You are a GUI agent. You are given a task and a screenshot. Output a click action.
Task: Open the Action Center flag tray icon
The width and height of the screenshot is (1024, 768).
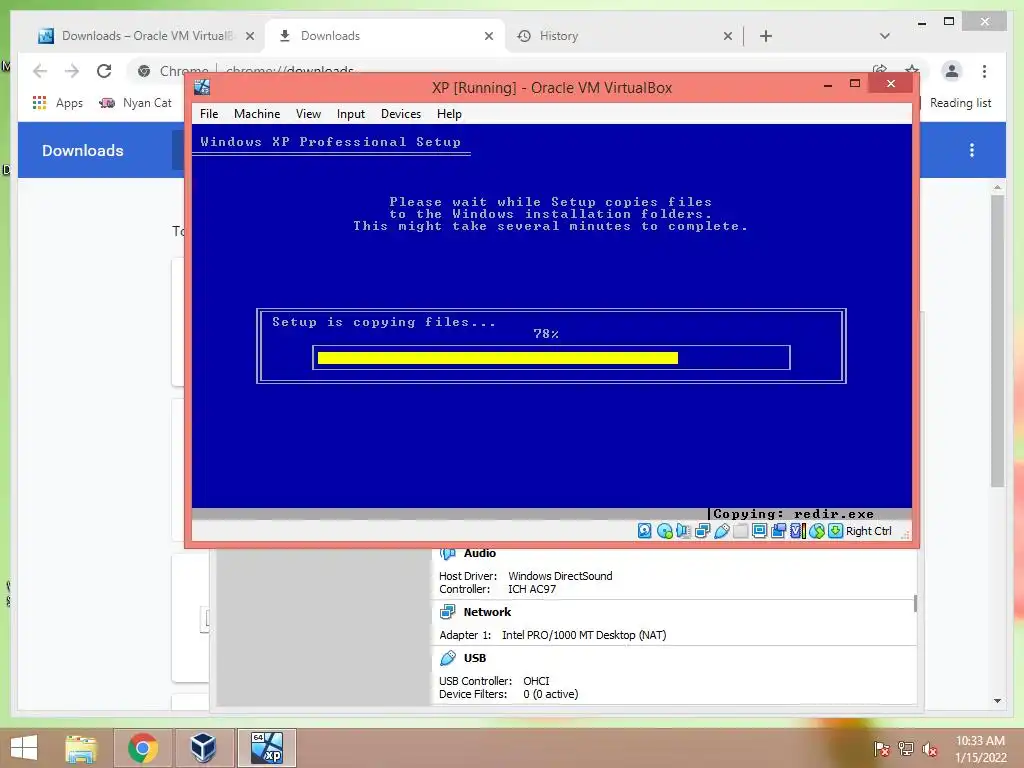point(882,749)
